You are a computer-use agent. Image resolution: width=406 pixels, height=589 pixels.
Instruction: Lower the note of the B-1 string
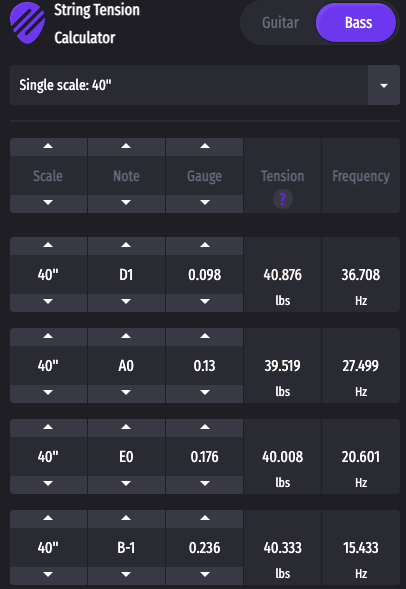(x=126, y=575)
